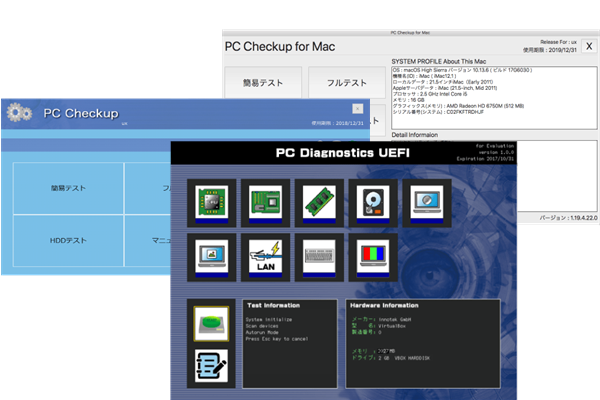Click the 'Detail Informaion' label
The width and height of the screenshot is (600, 400).
(414, 135)
